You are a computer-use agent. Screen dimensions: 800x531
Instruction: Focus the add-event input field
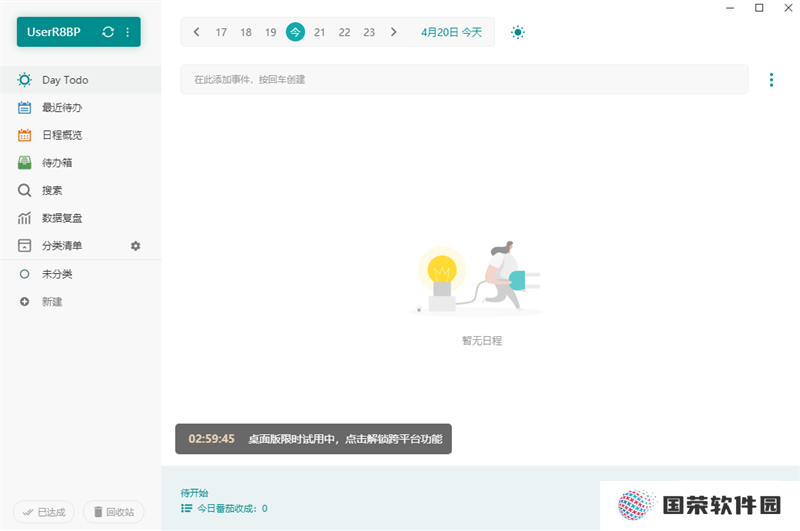464,80
